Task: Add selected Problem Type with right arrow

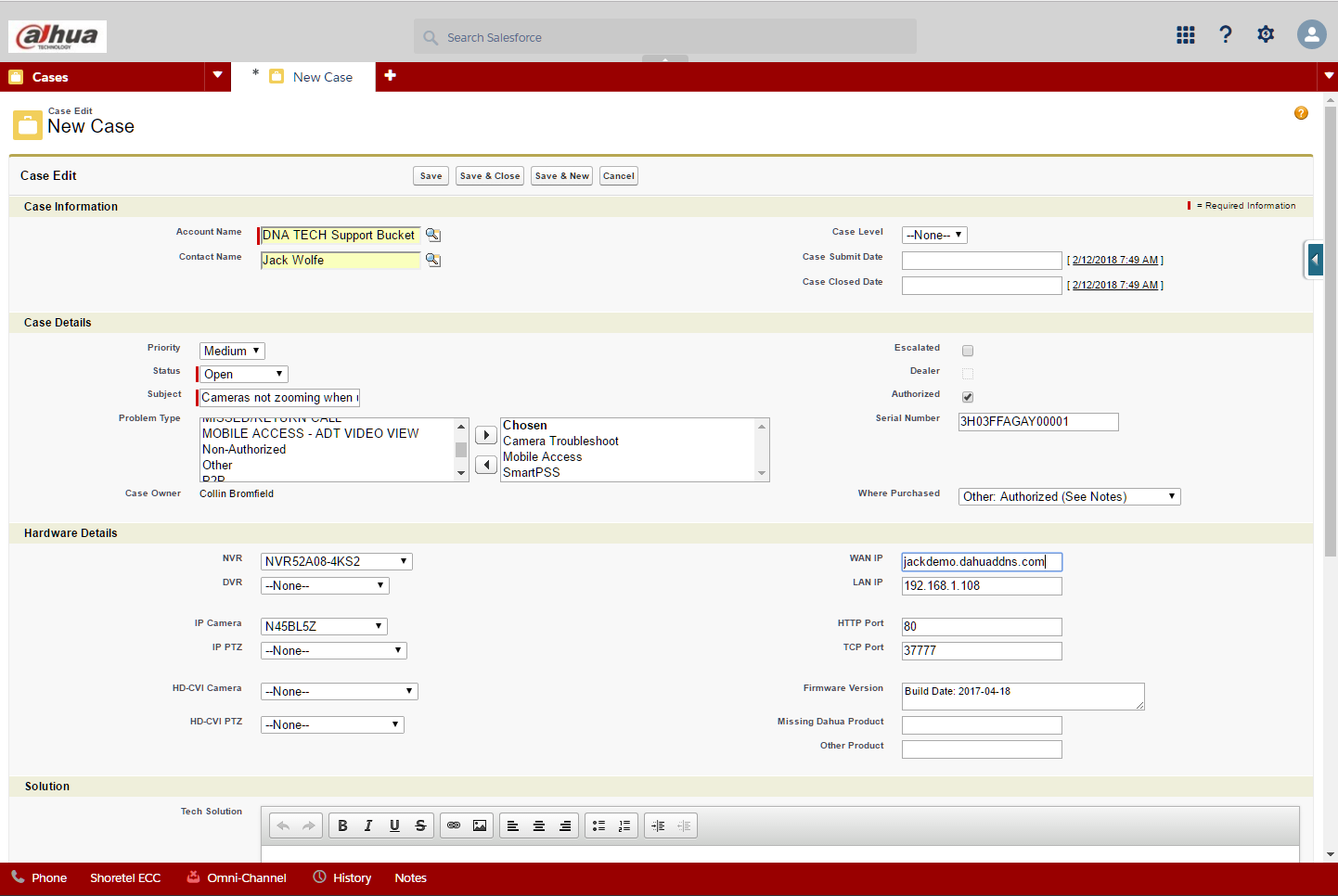Action: point(486,435)
